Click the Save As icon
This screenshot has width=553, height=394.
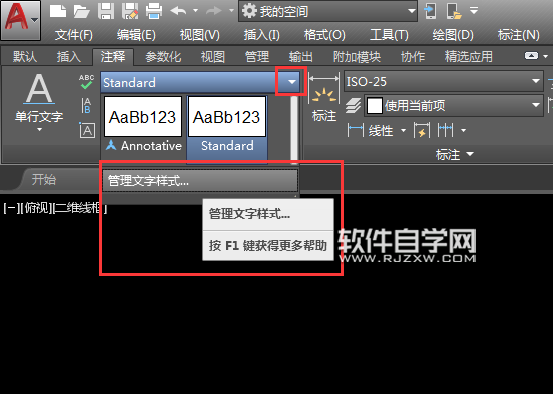click(130, 11)
